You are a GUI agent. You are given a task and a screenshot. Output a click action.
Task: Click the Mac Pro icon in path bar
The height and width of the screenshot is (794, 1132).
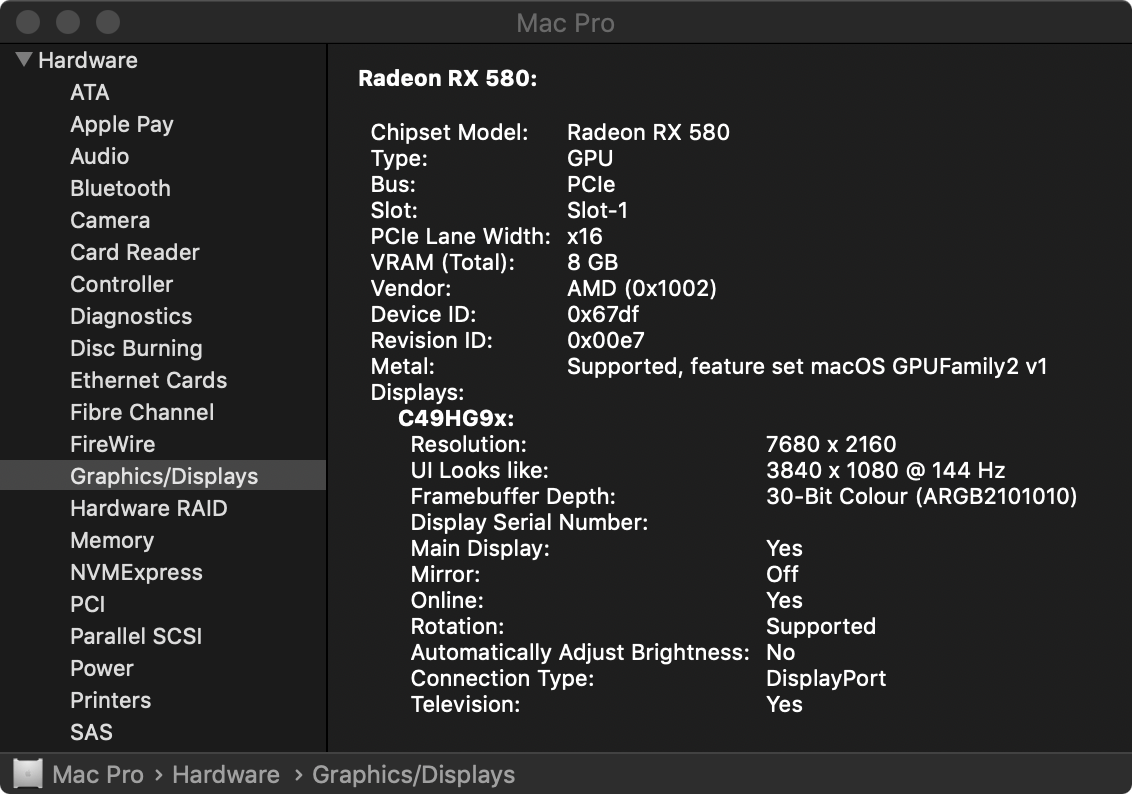pyautogui.click(x=28, y=774)
